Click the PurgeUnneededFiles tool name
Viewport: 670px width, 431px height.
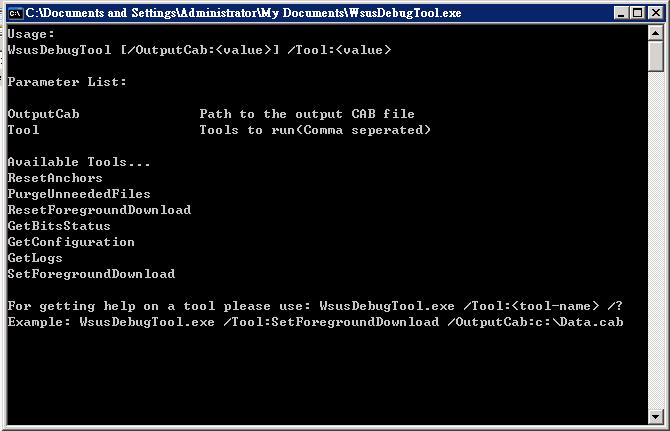(x=79, y=194)
